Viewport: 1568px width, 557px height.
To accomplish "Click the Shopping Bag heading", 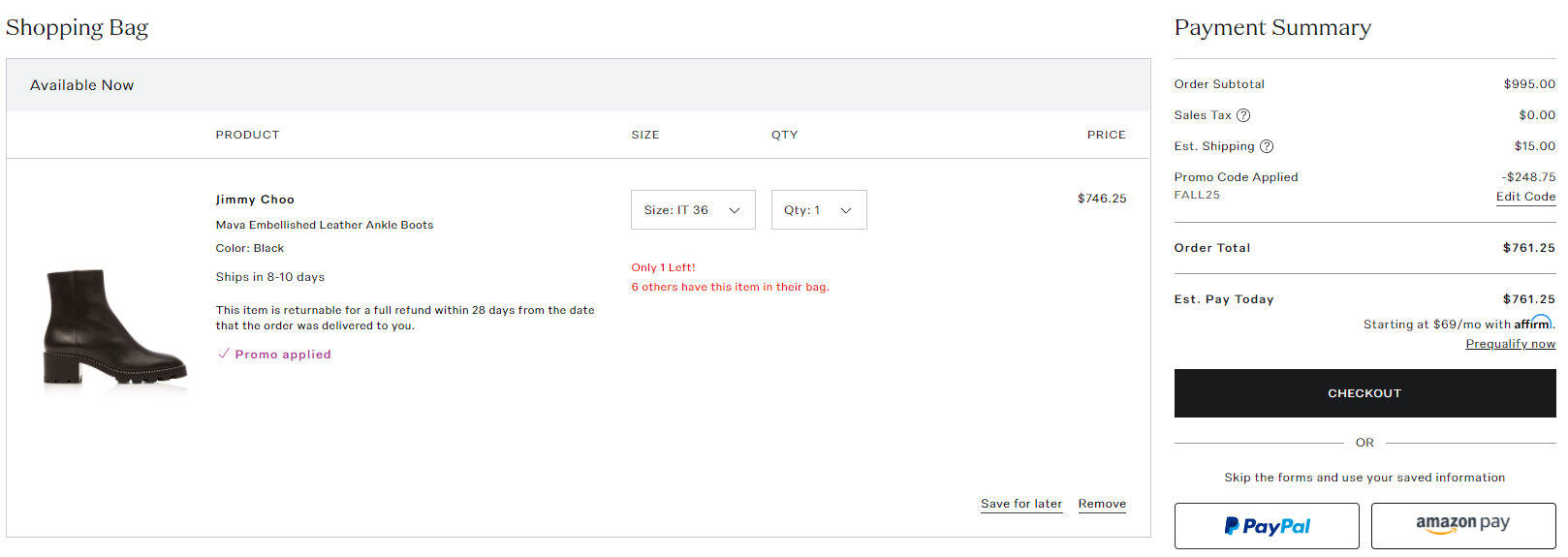I will coord(77,27).
